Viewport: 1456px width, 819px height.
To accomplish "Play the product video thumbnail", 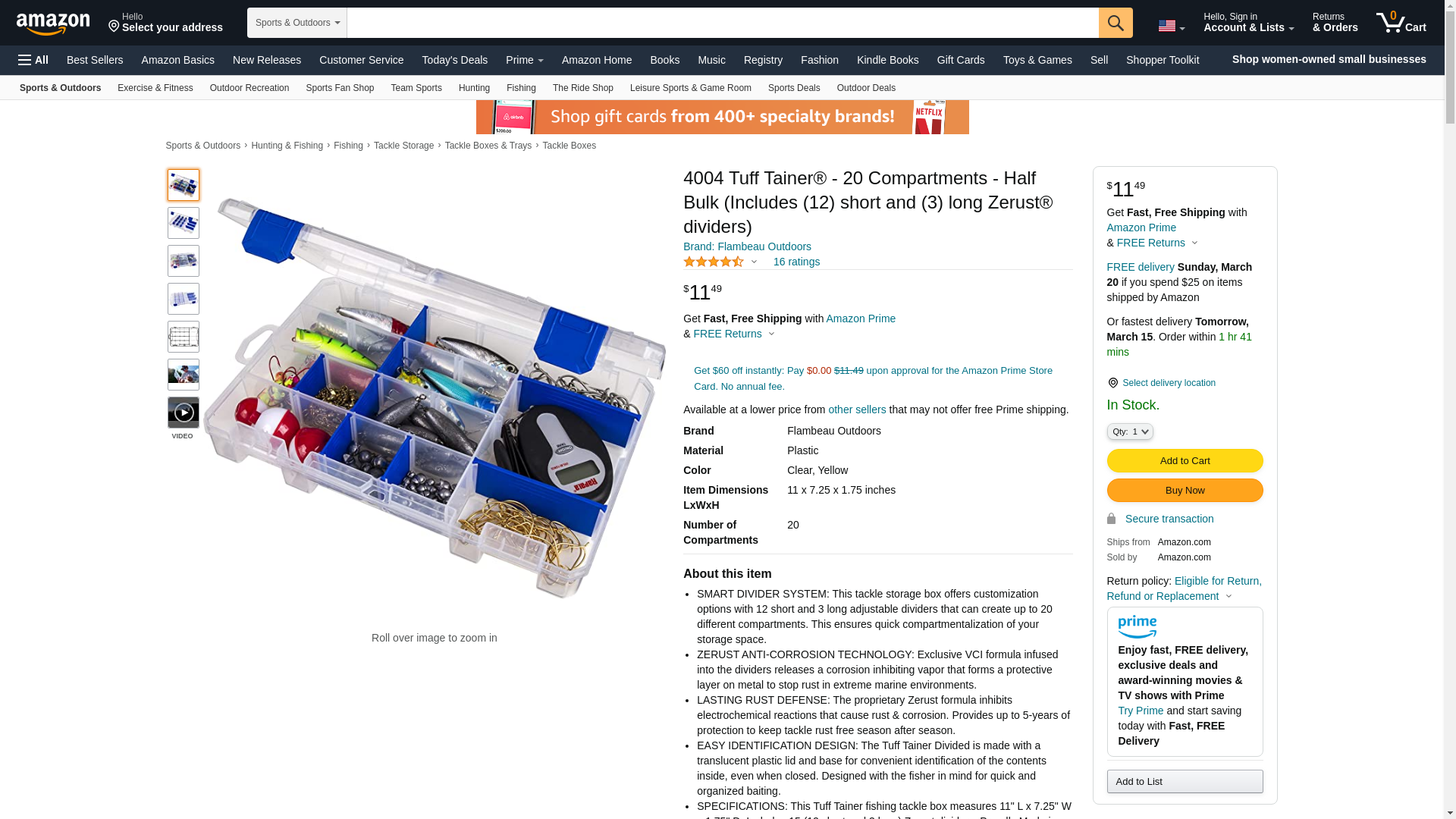I will click(184, 413).
